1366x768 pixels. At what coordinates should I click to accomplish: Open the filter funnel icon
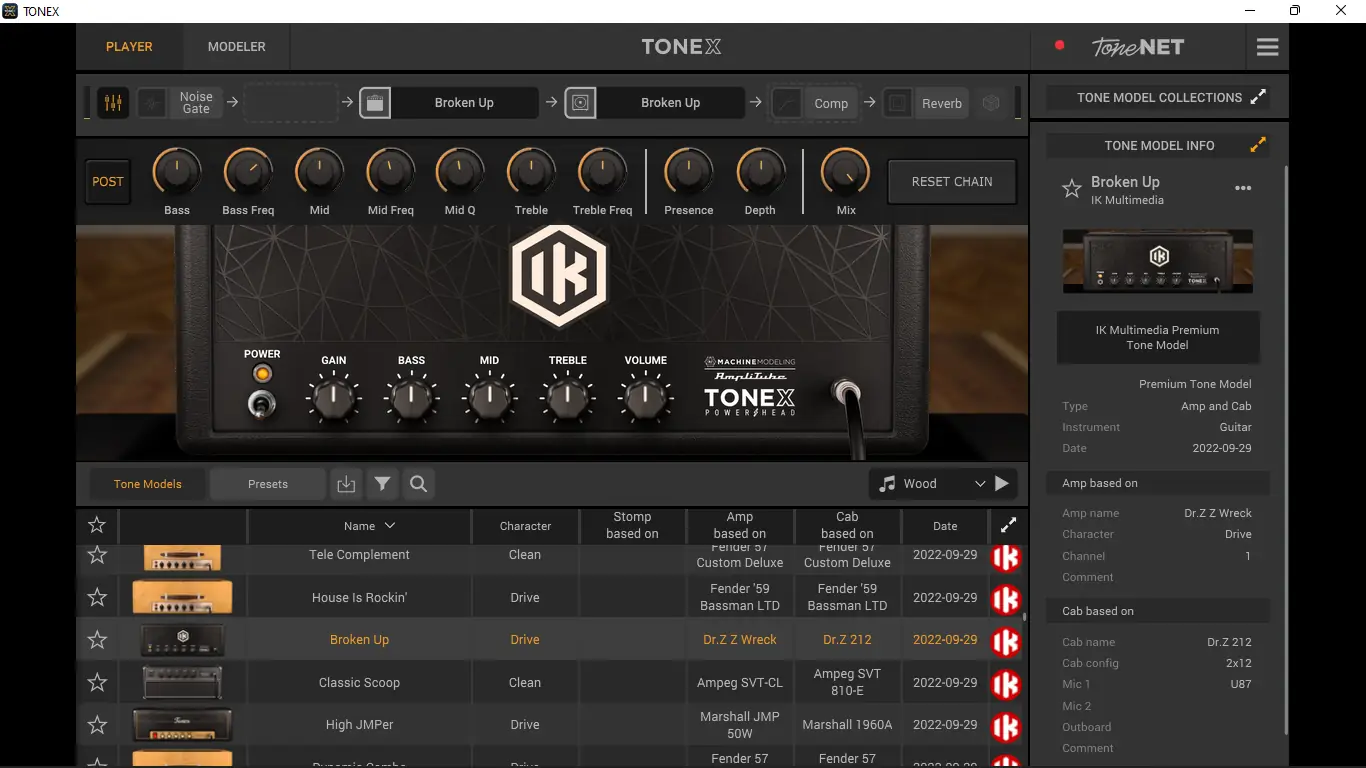pyautogui.click(x=382, y=484)
